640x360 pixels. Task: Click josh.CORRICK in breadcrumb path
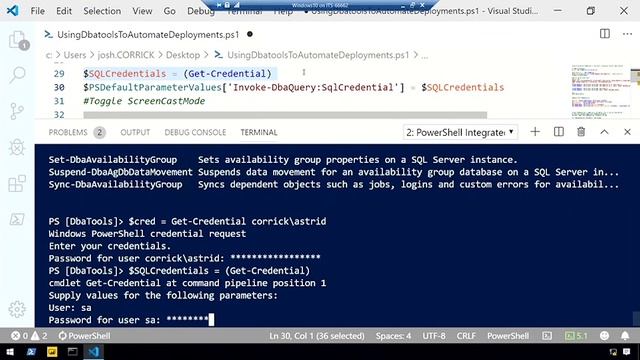pos(126,55)
